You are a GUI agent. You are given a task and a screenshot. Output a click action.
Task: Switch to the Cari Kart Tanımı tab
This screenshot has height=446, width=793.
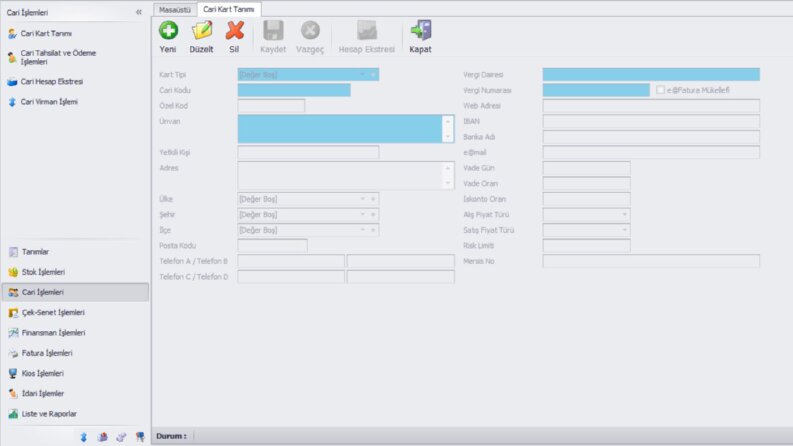click(229, 9)
